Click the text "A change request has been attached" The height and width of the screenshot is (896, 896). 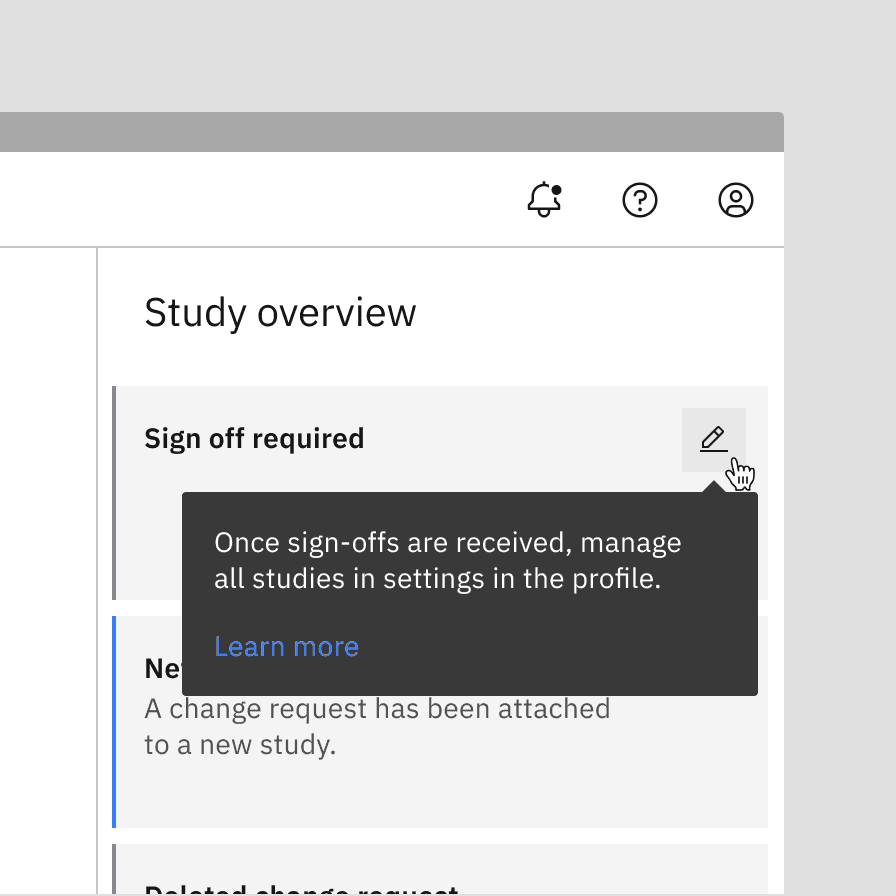pos(377,708)
